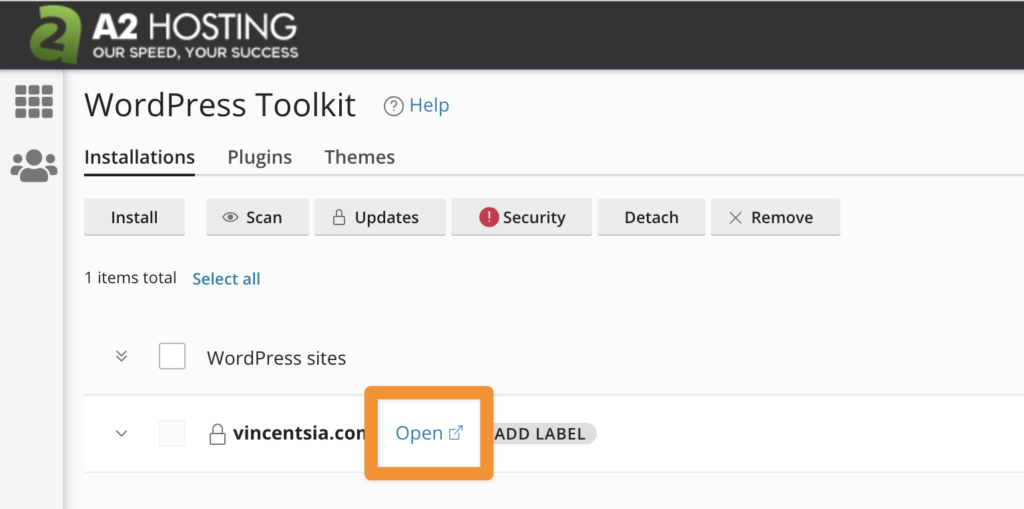
Task: Open the vincentsia.com site link
Action: 429,433
